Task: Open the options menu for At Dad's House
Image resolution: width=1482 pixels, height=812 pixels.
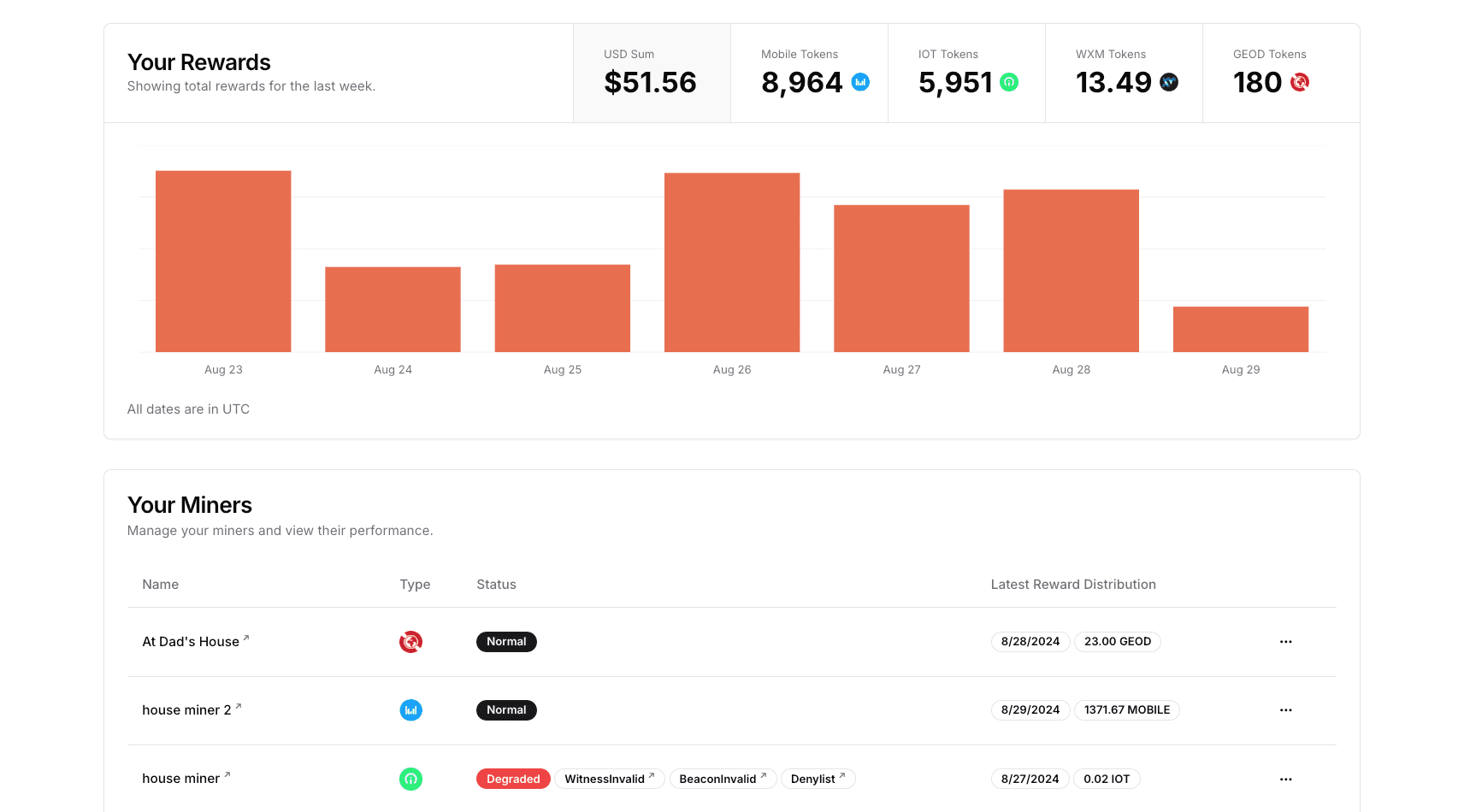Action: pyautogui.click(x=1285, y=642)
